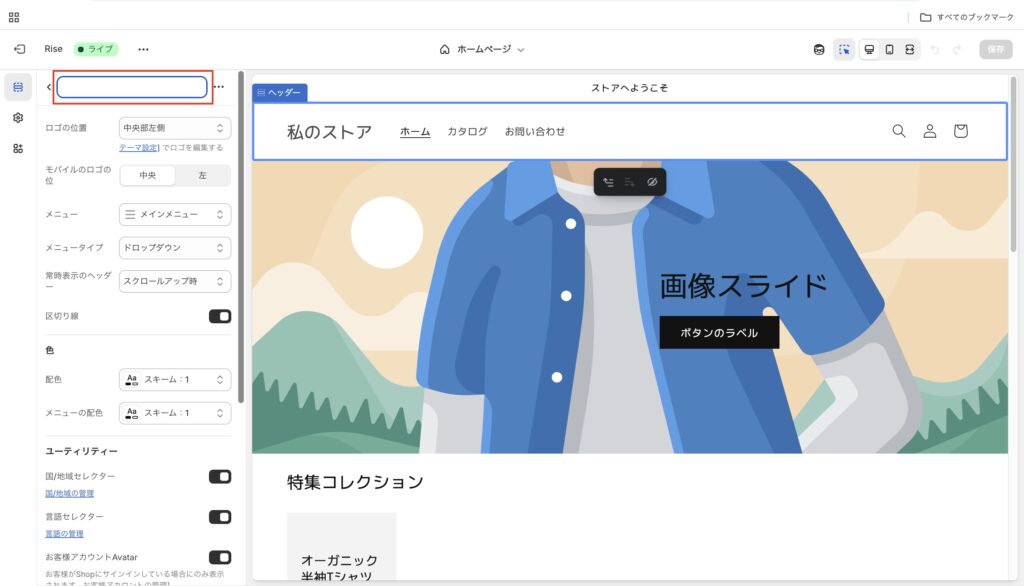
Task: Open the app embeds icon in sidebar
Action: [x=18, y=148]
